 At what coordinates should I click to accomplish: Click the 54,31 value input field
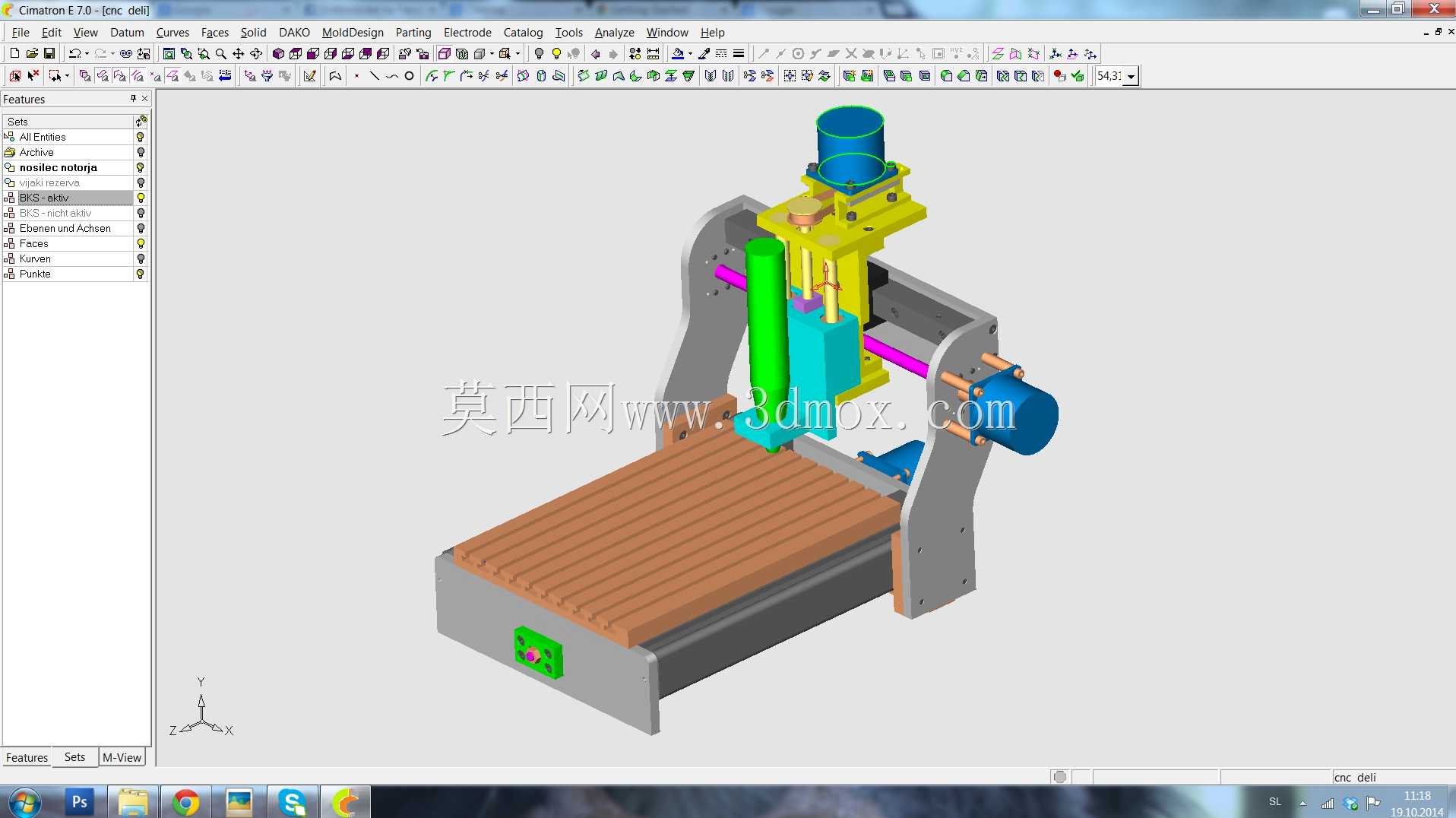(1109, 76)
